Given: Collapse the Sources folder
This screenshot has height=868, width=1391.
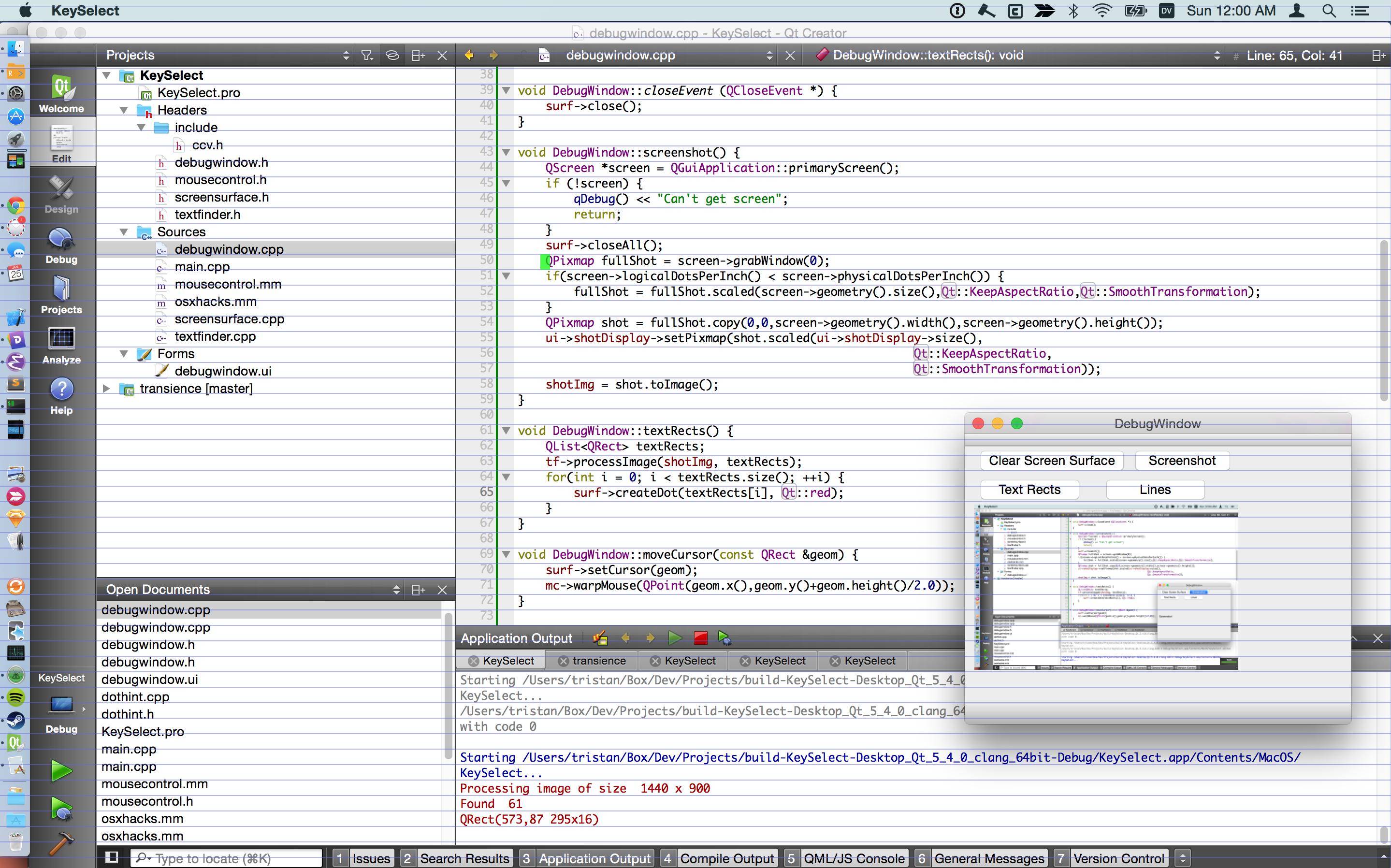Looking at the screenshot, I should [124, 232].
